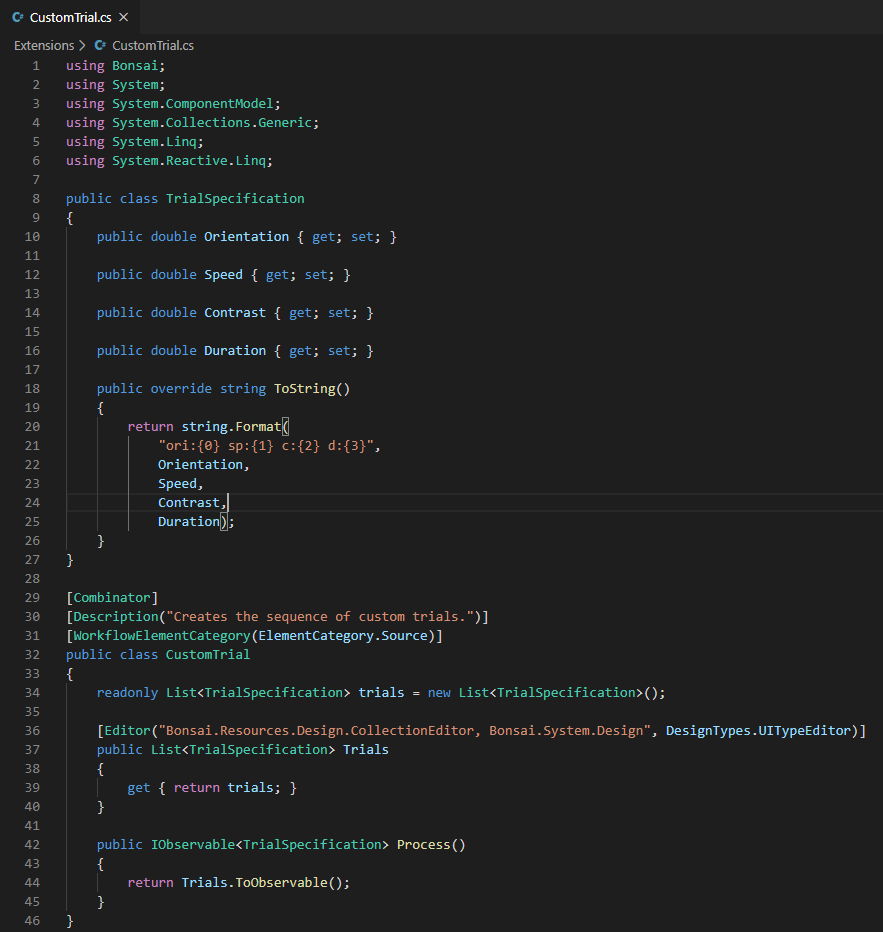Click the C# icon in the breadcrumb
Viewport: 883px width, 932px height.
(100, 45)
